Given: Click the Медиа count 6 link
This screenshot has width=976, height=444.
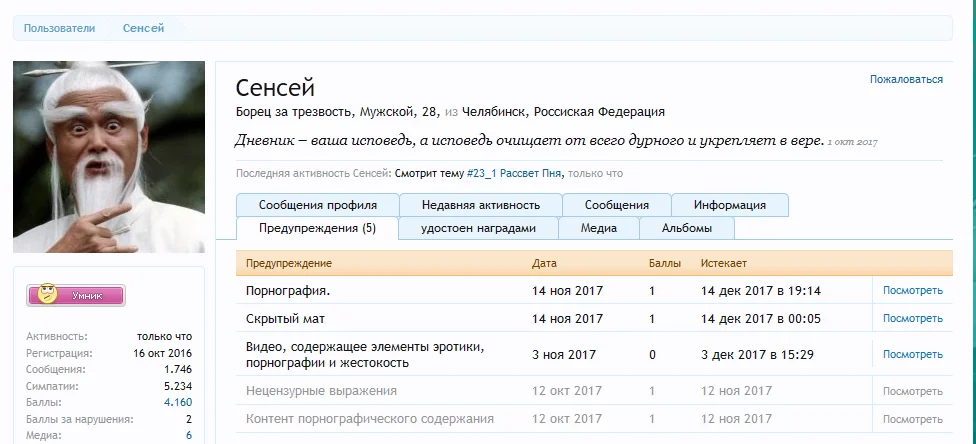Looking at the screenshot, I should point(188,435).
